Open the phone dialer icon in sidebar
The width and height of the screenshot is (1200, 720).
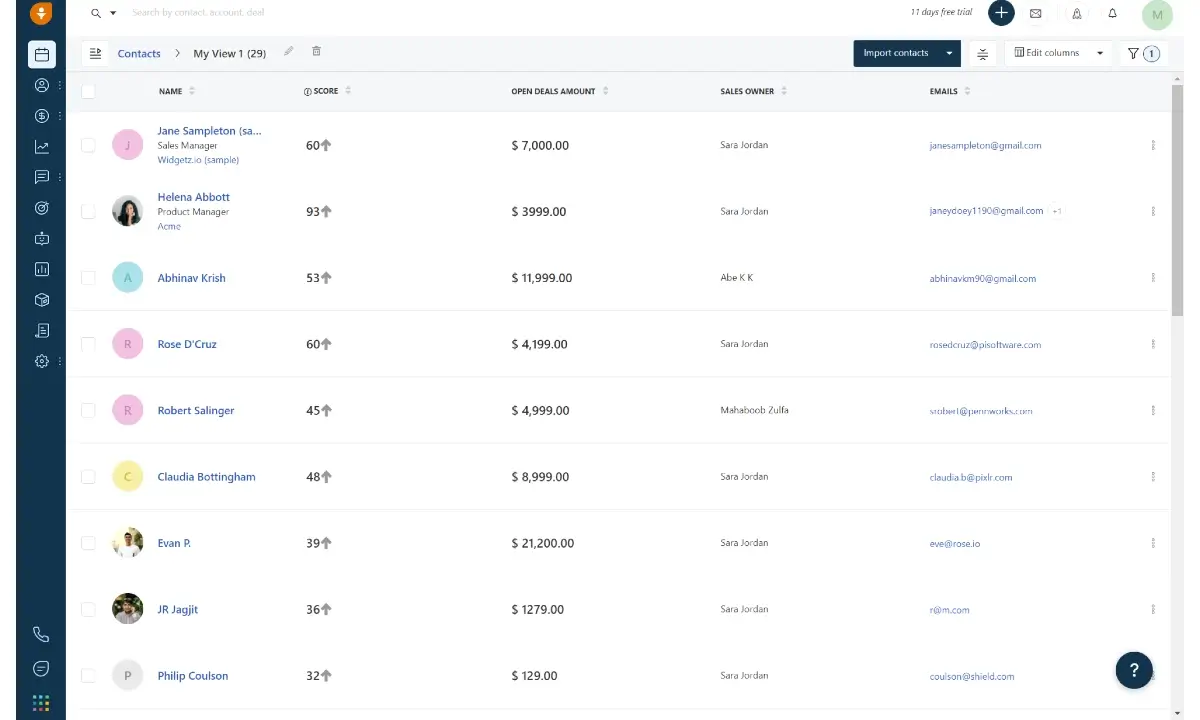point(41,634)
